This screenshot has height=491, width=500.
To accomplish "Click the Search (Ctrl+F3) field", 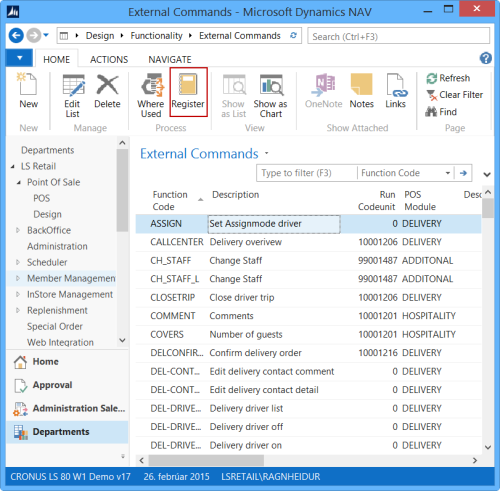I will 398,36.
